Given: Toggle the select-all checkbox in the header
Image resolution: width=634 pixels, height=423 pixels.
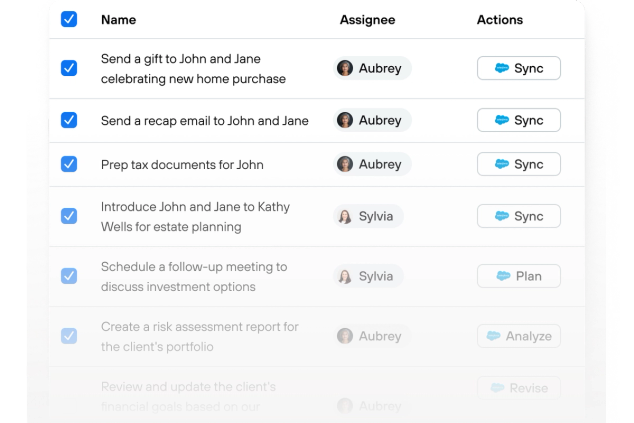Looking at the screenshot, I should [x=69, y=19].
